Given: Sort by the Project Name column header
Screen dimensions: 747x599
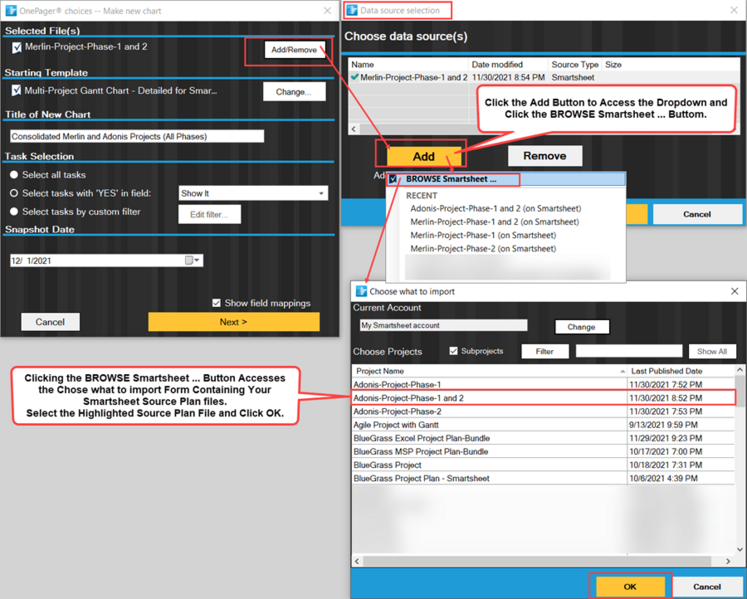Looking at the screenshot, I should pyautogui.click(x=489, y=371).
